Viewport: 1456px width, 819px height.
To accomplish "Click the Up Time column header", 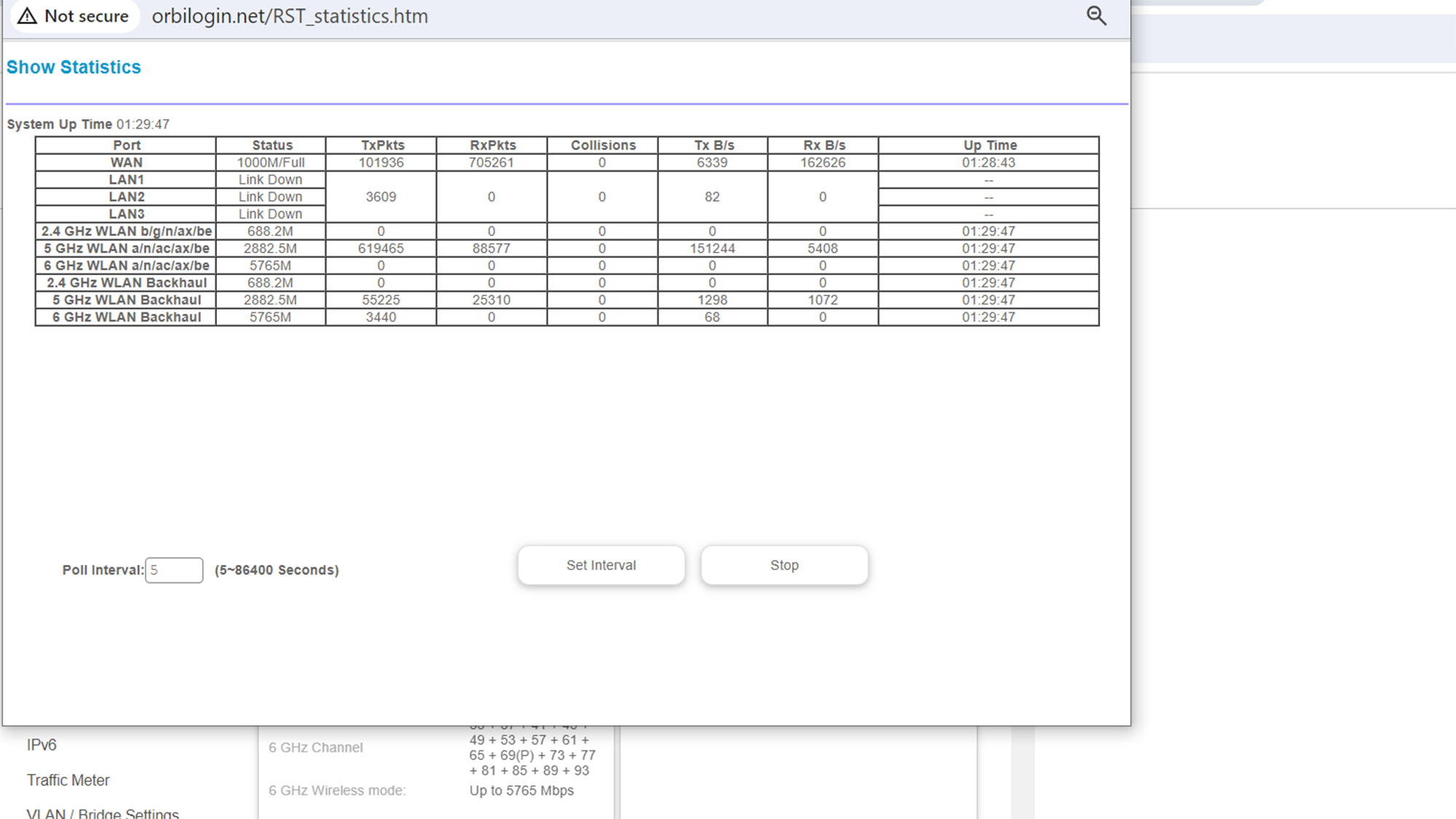I will click(x=989, y=145).
